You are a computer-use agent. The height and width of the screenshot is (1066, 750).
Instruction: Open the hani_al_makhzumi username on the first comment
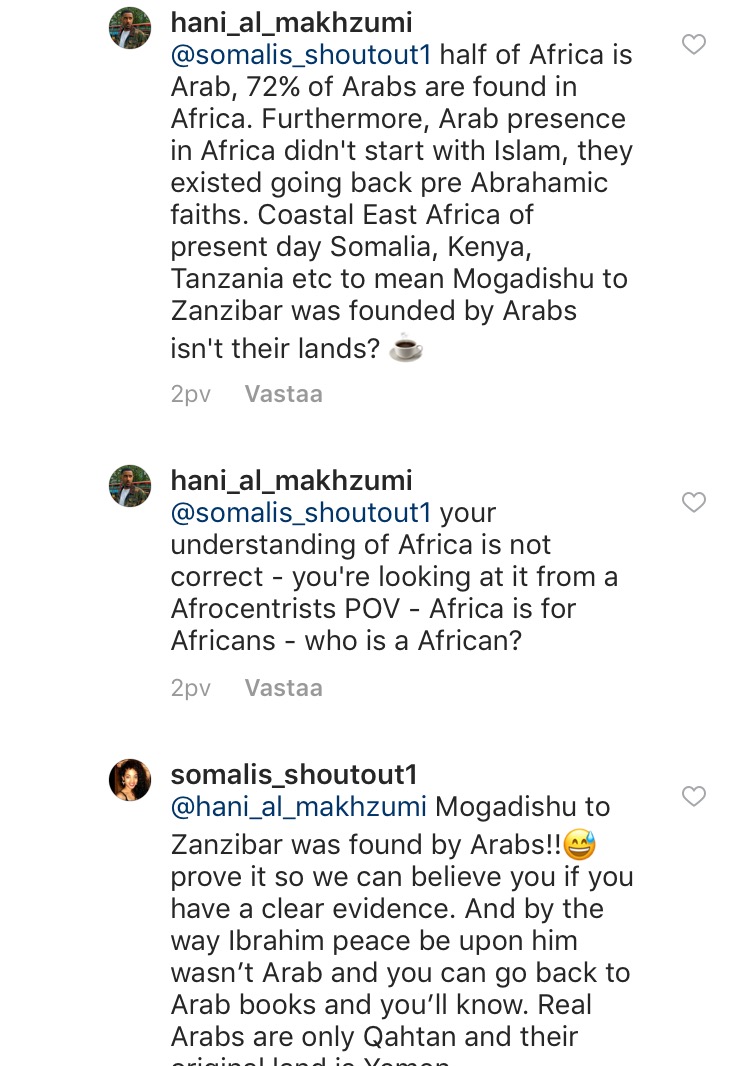291,22
